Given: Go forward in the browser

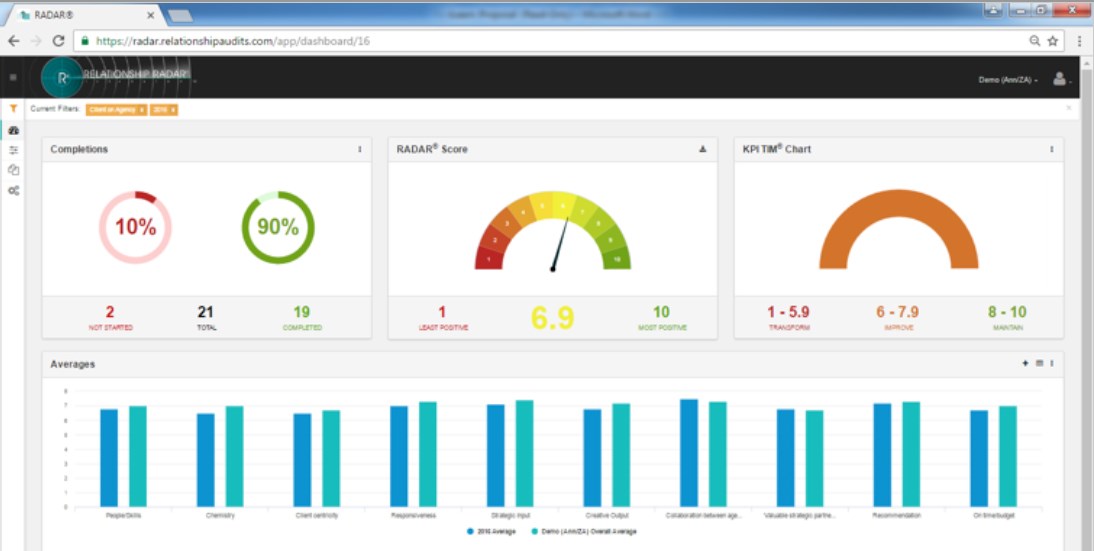Looking at the screenshot, I should click(x=36, y=41).
